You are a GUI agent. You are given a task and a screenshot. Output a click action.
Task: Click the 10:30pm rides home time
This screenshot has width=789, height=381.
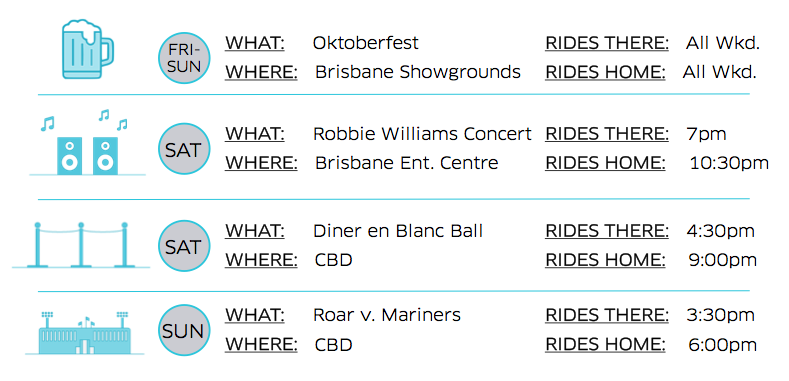click(729, 163)
